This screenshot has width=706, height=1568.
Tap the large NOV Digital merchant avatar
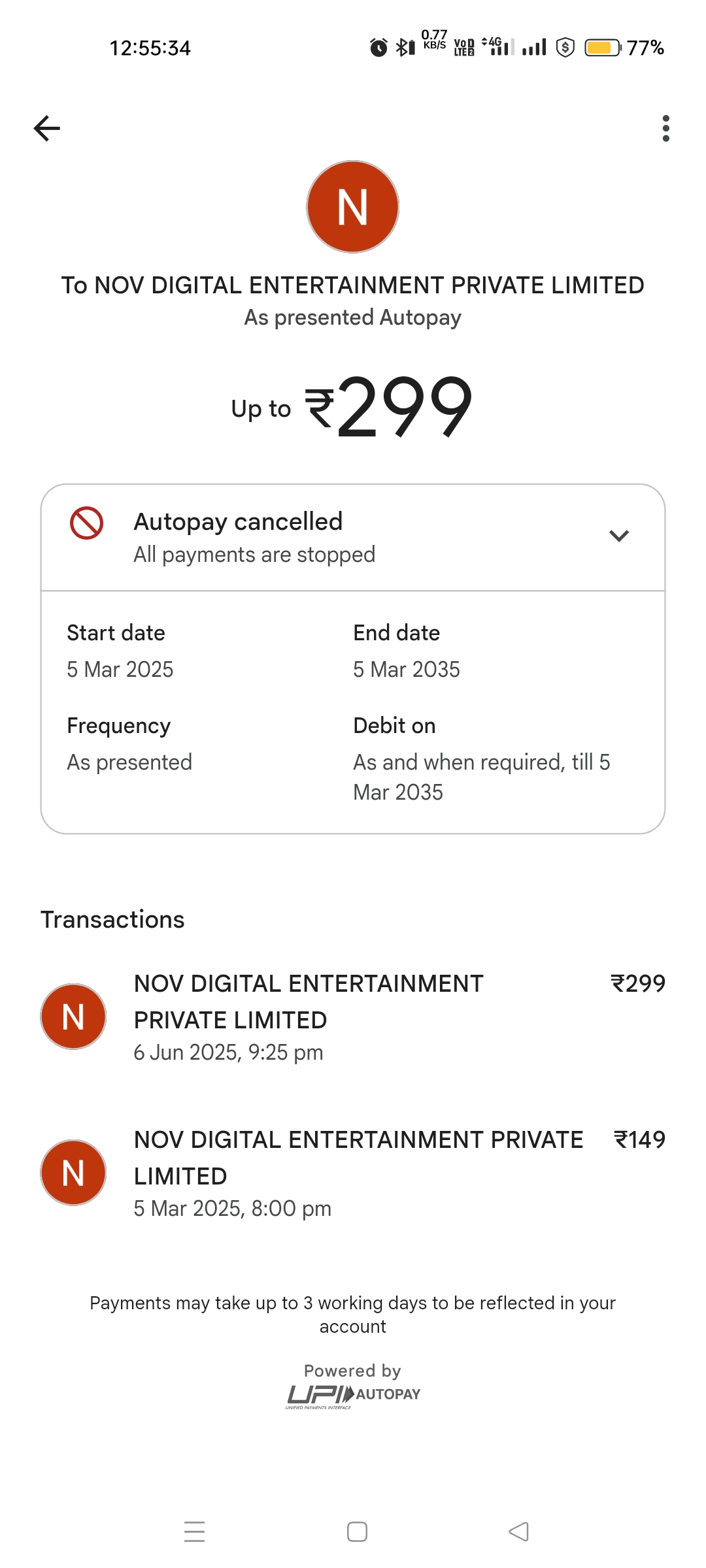tap(353, 206)
